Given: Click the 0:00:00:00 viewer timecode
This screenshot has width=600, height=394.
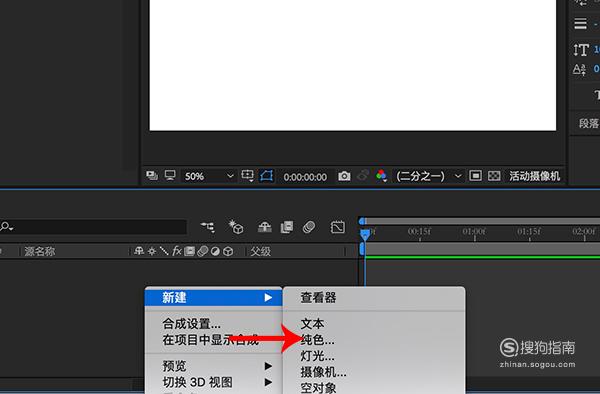Looking at the screenshot, I should (x=305, y=177).
